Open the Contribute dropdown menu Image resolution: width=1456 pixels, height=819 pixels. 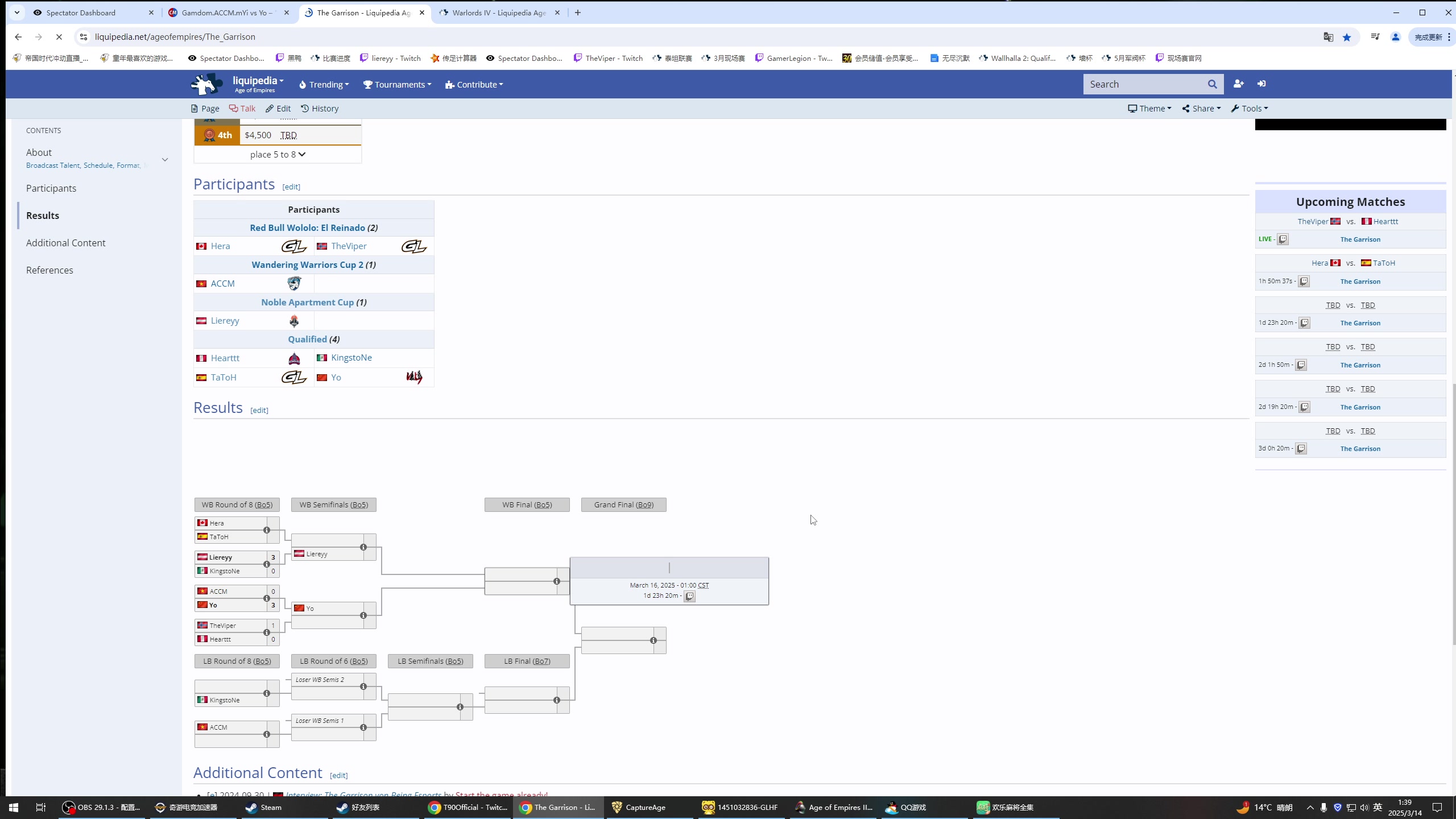(474, 85)
